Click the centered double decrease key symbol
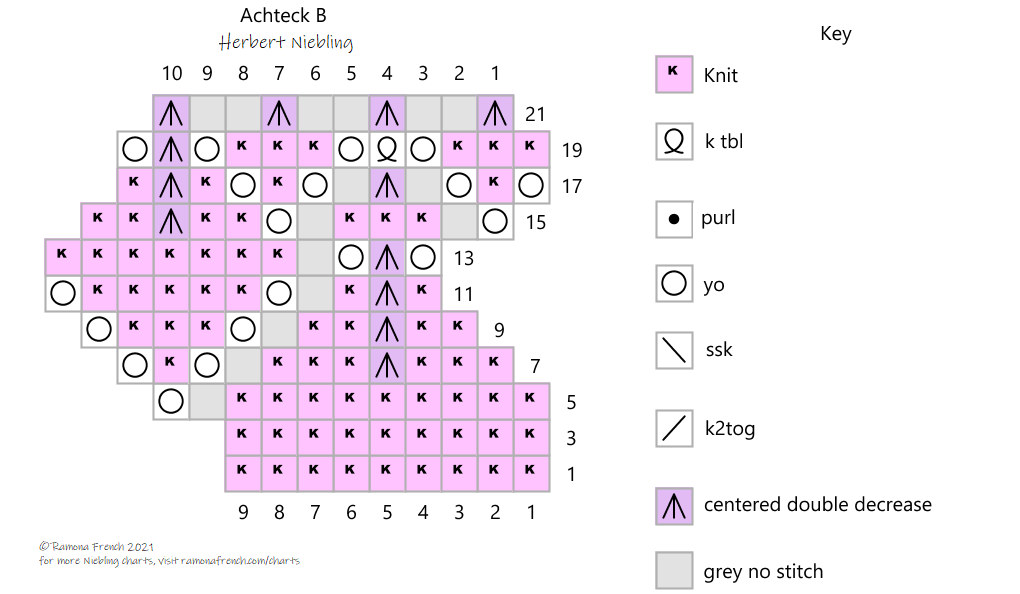 pos(674,505)
